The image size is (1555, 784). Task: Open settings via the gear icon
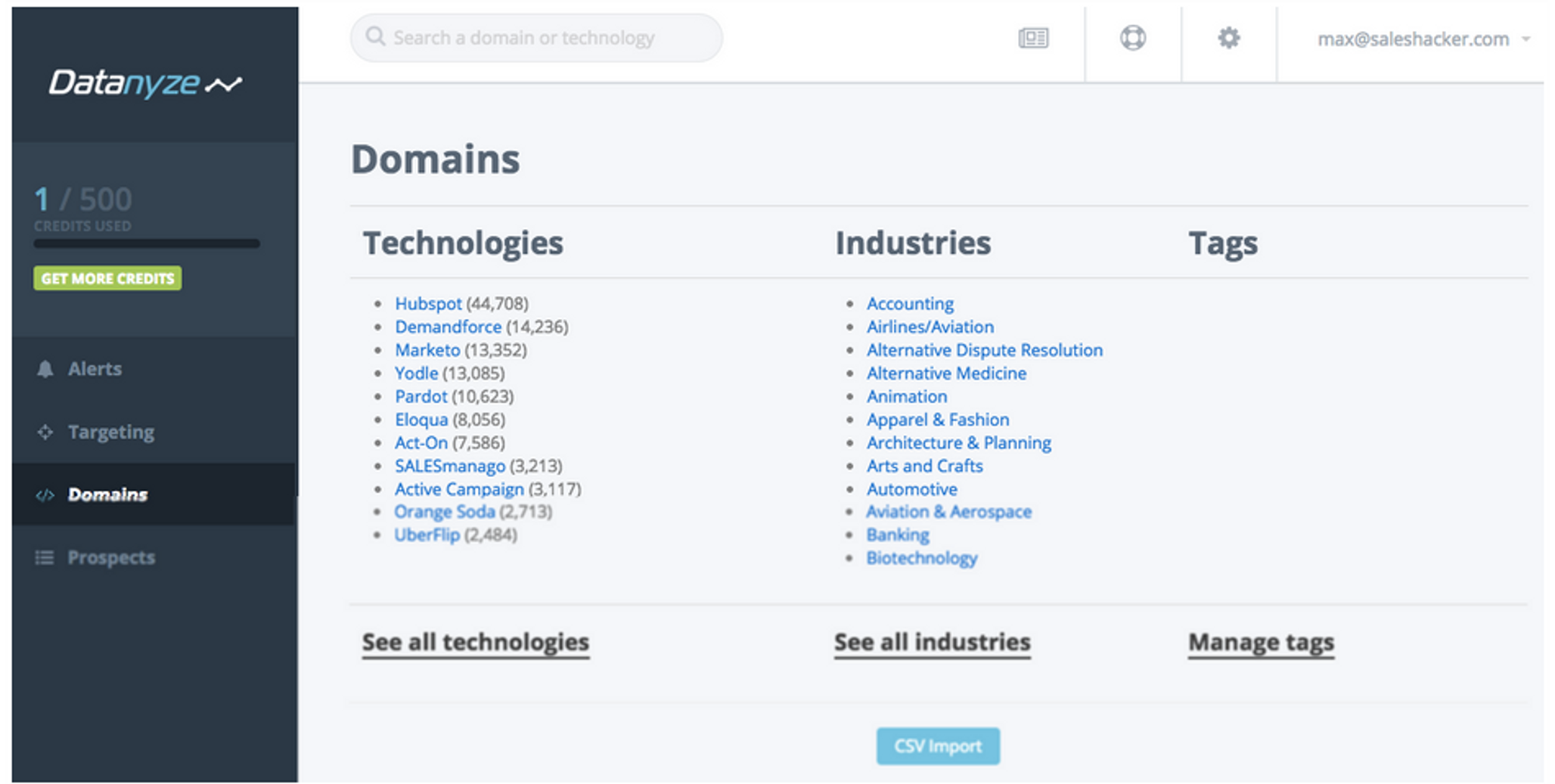click(1228, 38)
